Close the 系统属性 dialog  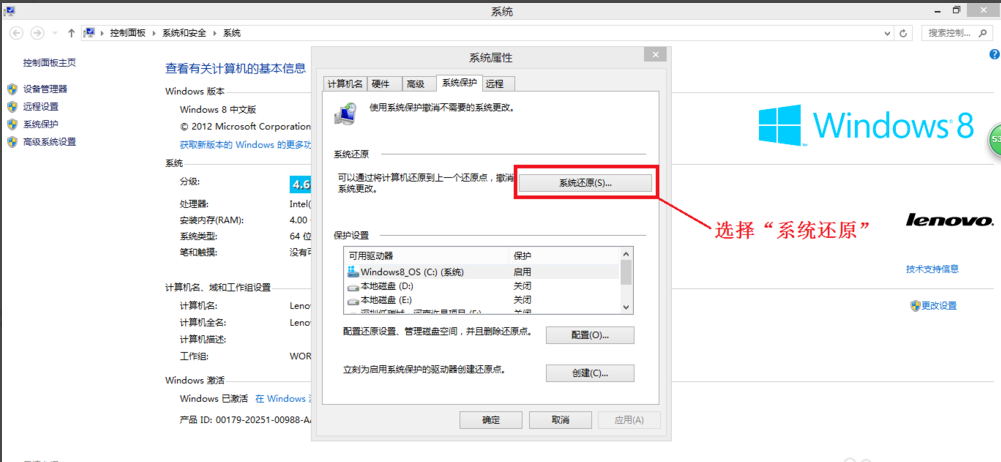click(655, 54)
